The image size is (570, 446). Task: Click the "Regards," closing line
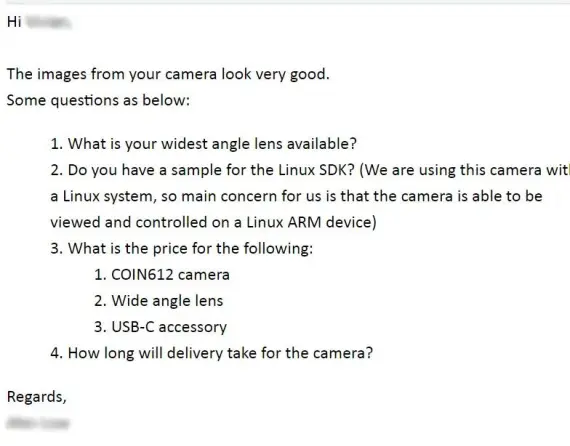coord(37,397)
